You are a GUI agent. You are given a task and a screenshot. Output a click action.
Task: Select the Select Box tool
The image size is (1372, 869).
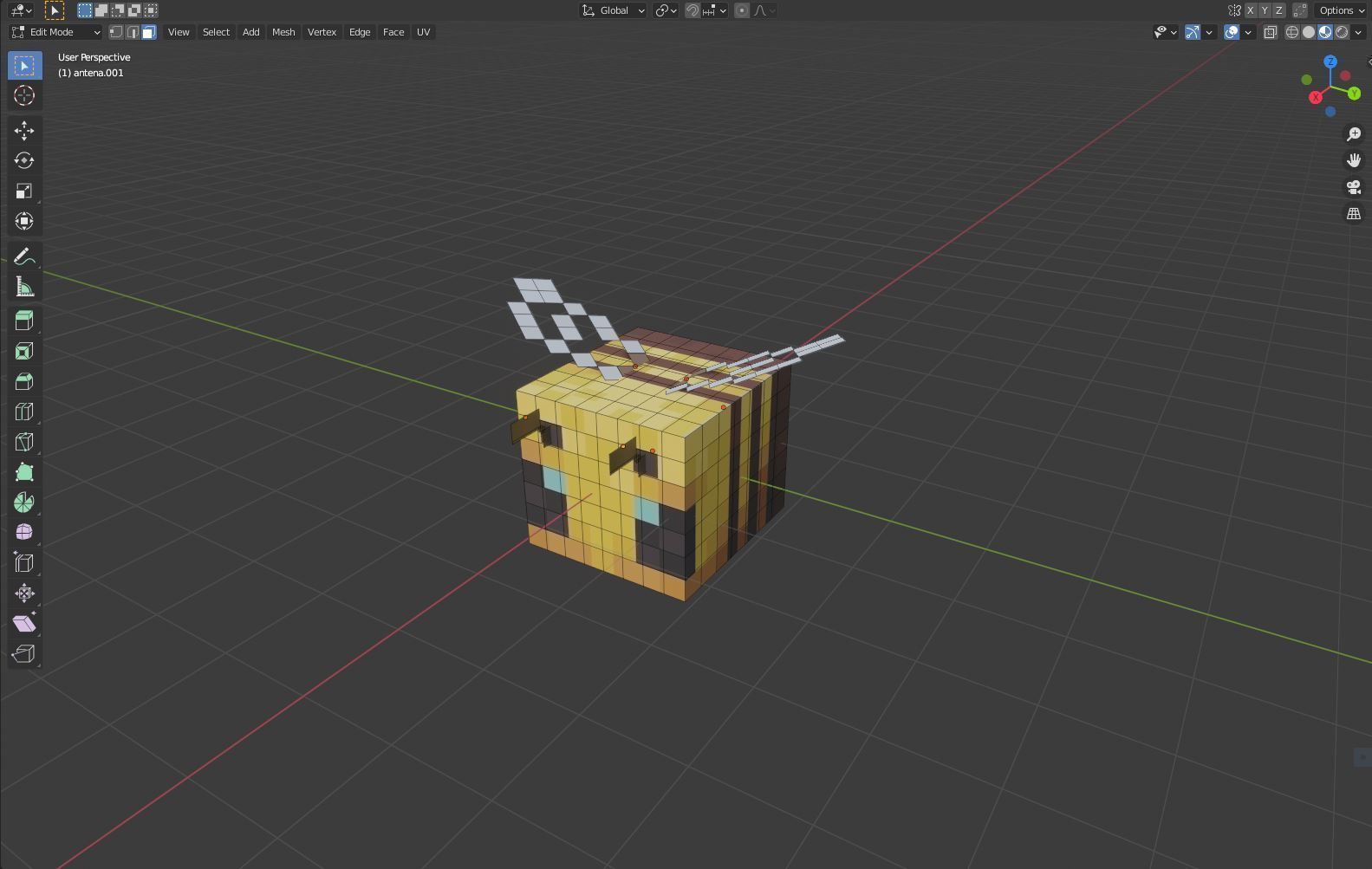(x=24, y=65)
